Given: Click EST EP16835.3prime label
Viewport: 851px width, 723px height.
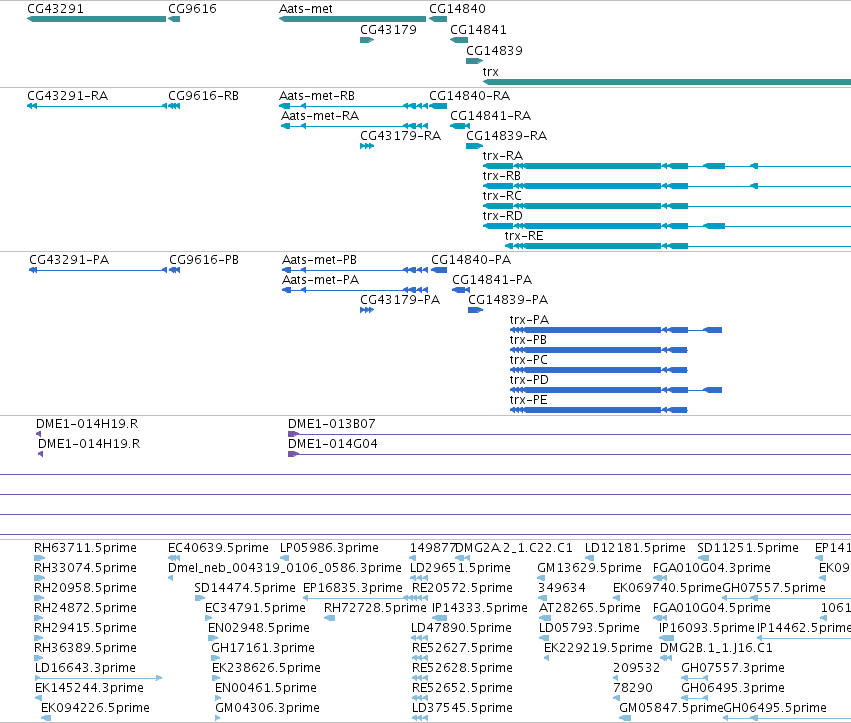Looking at the screenshot, I should 353,588.
